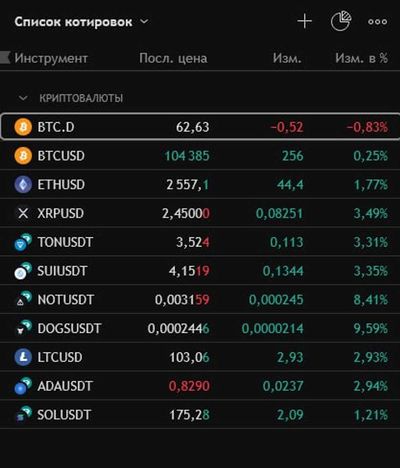Select the ADAUSDT symbol row
400x468 pixels.
pyautogui.click(x=200, y=386)
